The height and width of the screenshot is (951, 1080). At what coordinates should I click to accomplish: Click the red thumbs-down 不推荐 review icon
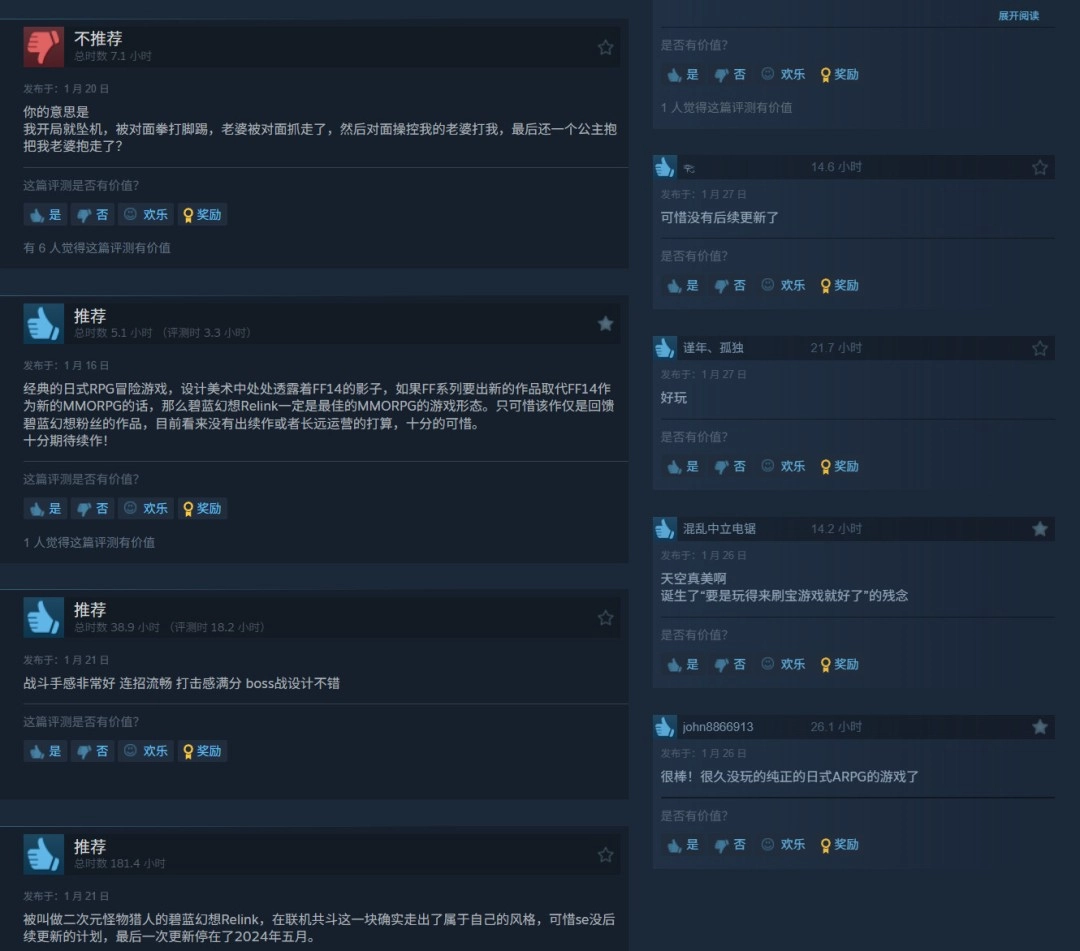[43, 47]
